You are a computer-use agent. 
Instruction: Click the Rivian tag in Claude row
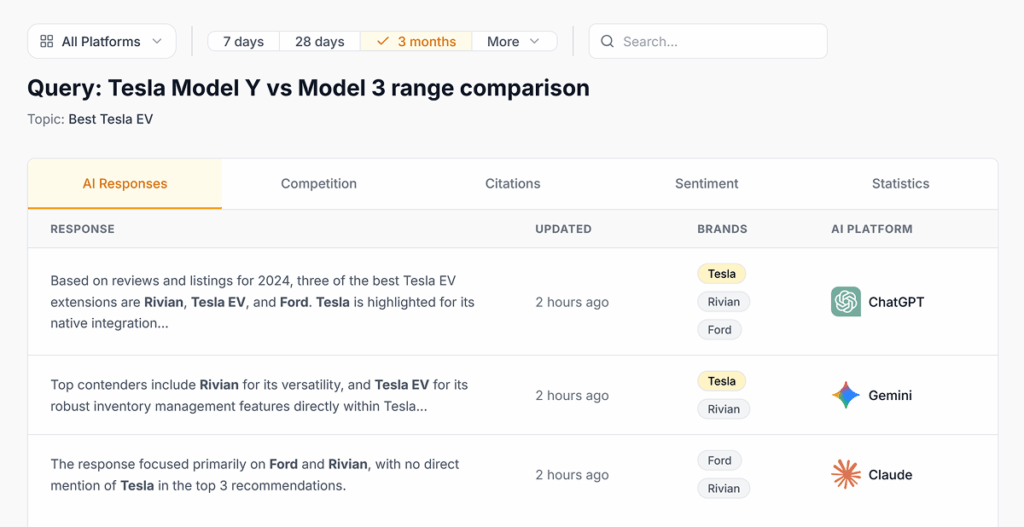click(724, 488)
